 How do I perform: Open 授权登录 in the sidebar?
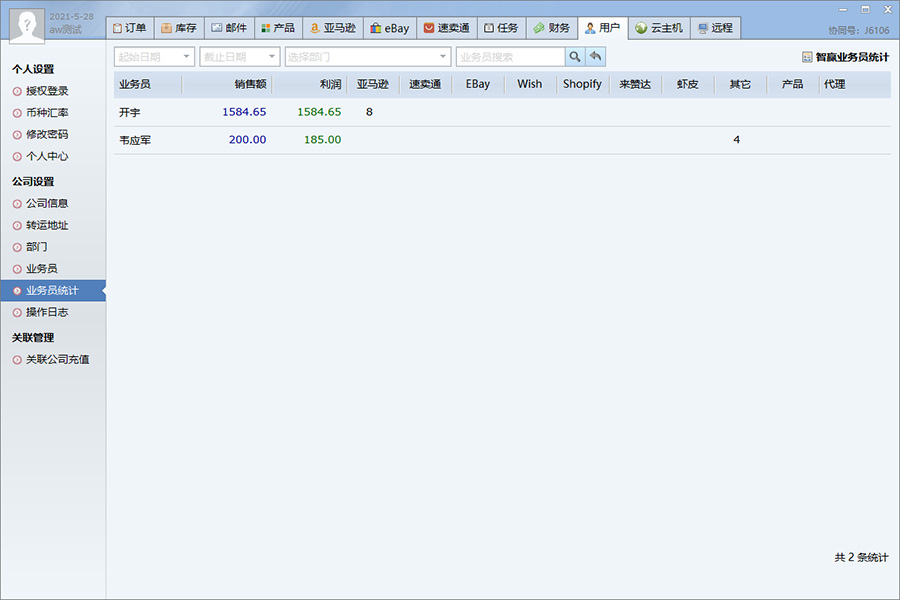47,91
